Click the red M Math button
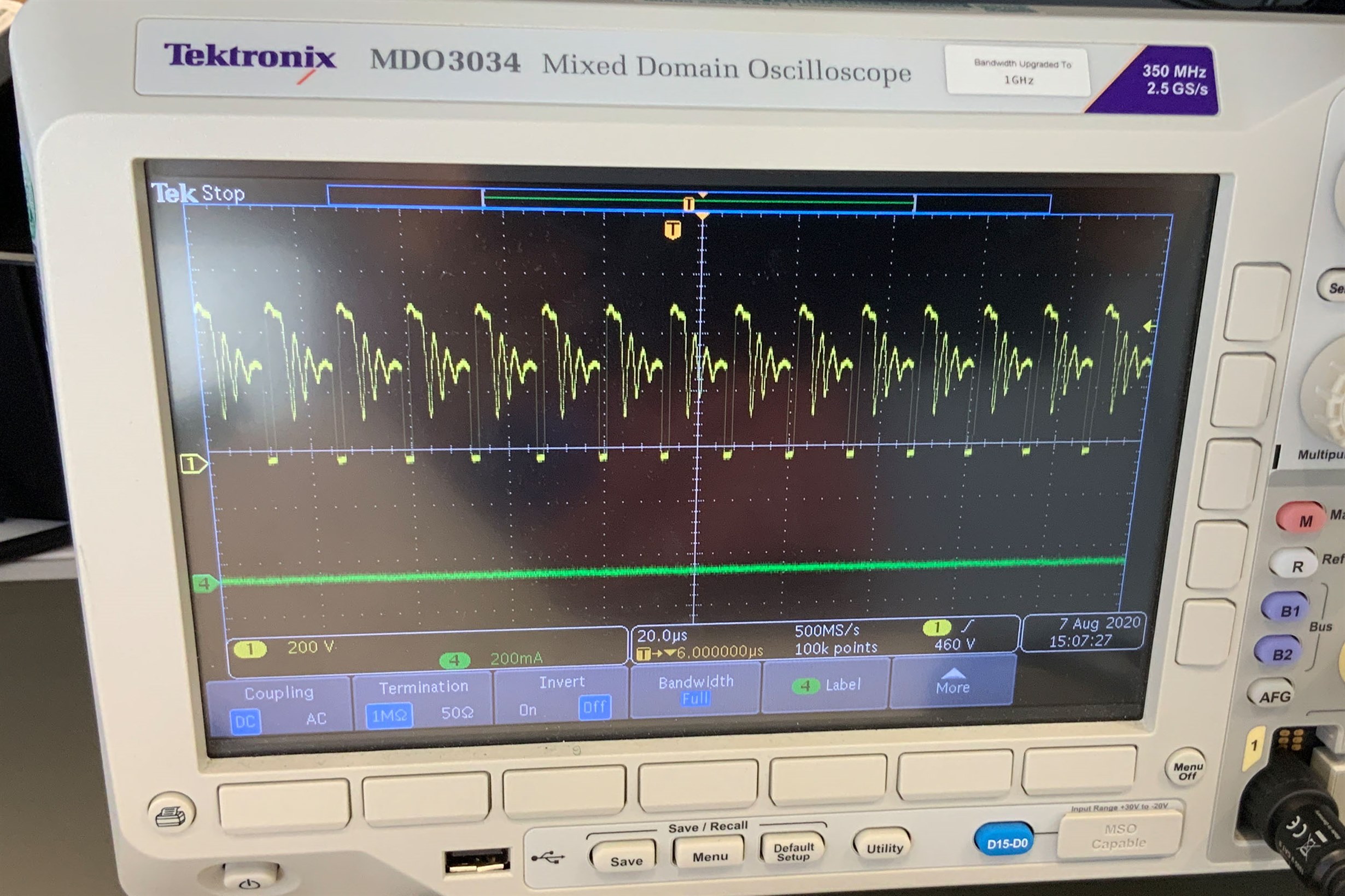Viewport: 1345px width, 896px height. pos(1302,518)
